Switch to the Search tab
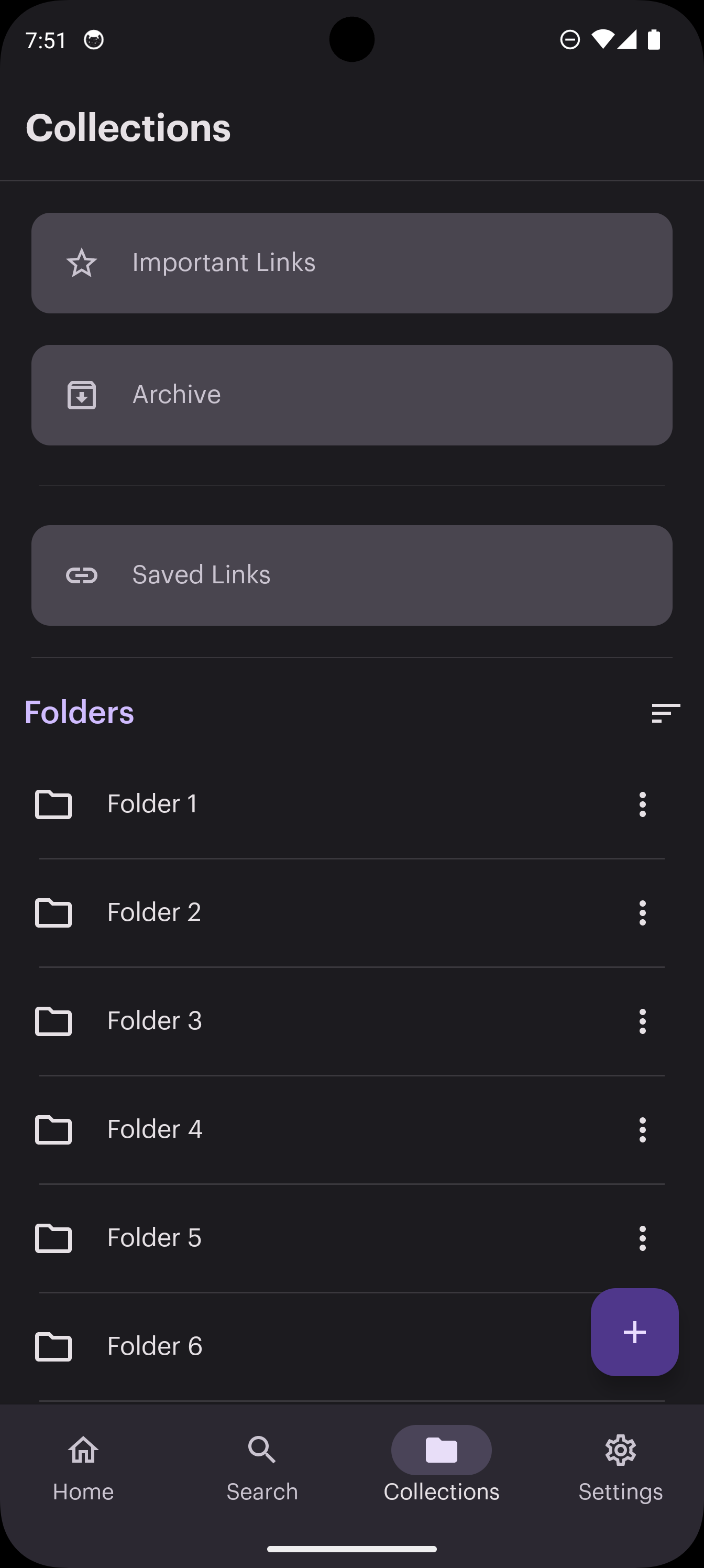This screenshot has height=1568, width=704. point(262,1467)
